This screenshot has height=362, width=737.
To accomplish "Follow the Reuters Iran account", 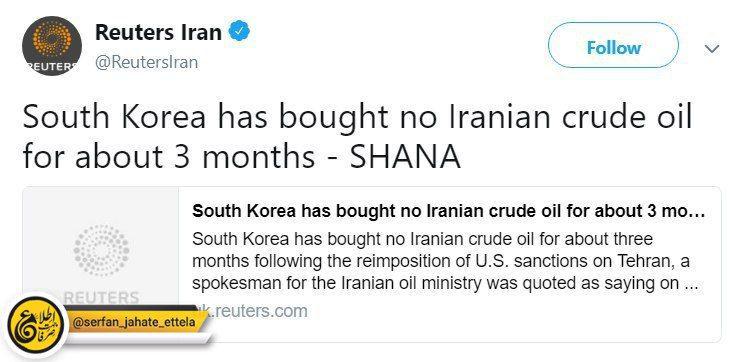I will [613, 47].
